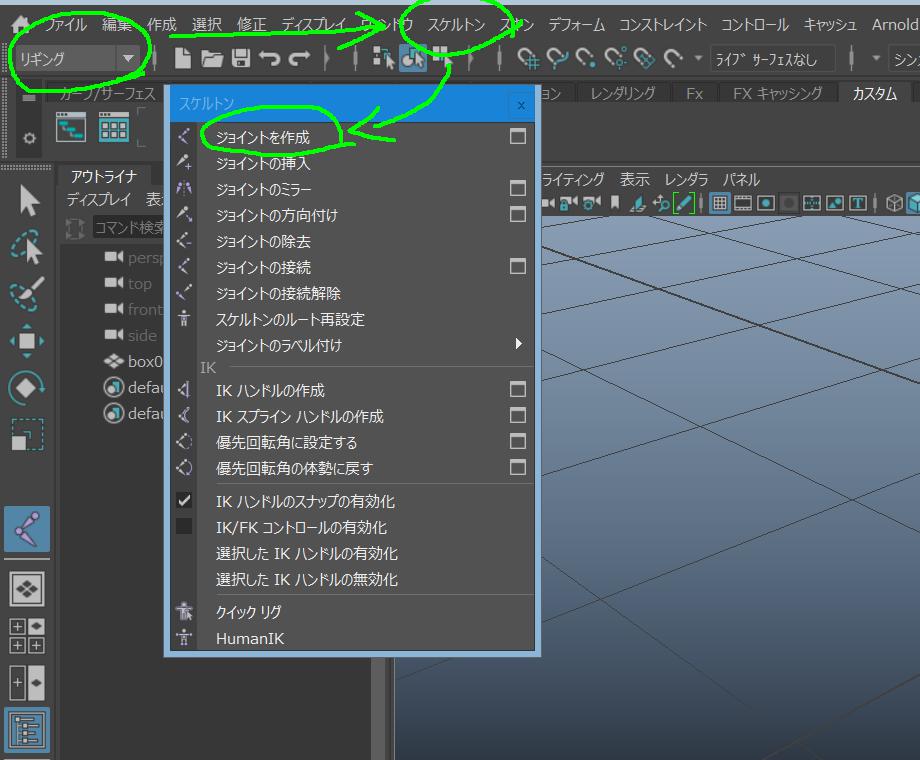Toggle resolution gate in viewport toolbar
Image resolution: width=920 pixels, height=760 pixels.
766,203
